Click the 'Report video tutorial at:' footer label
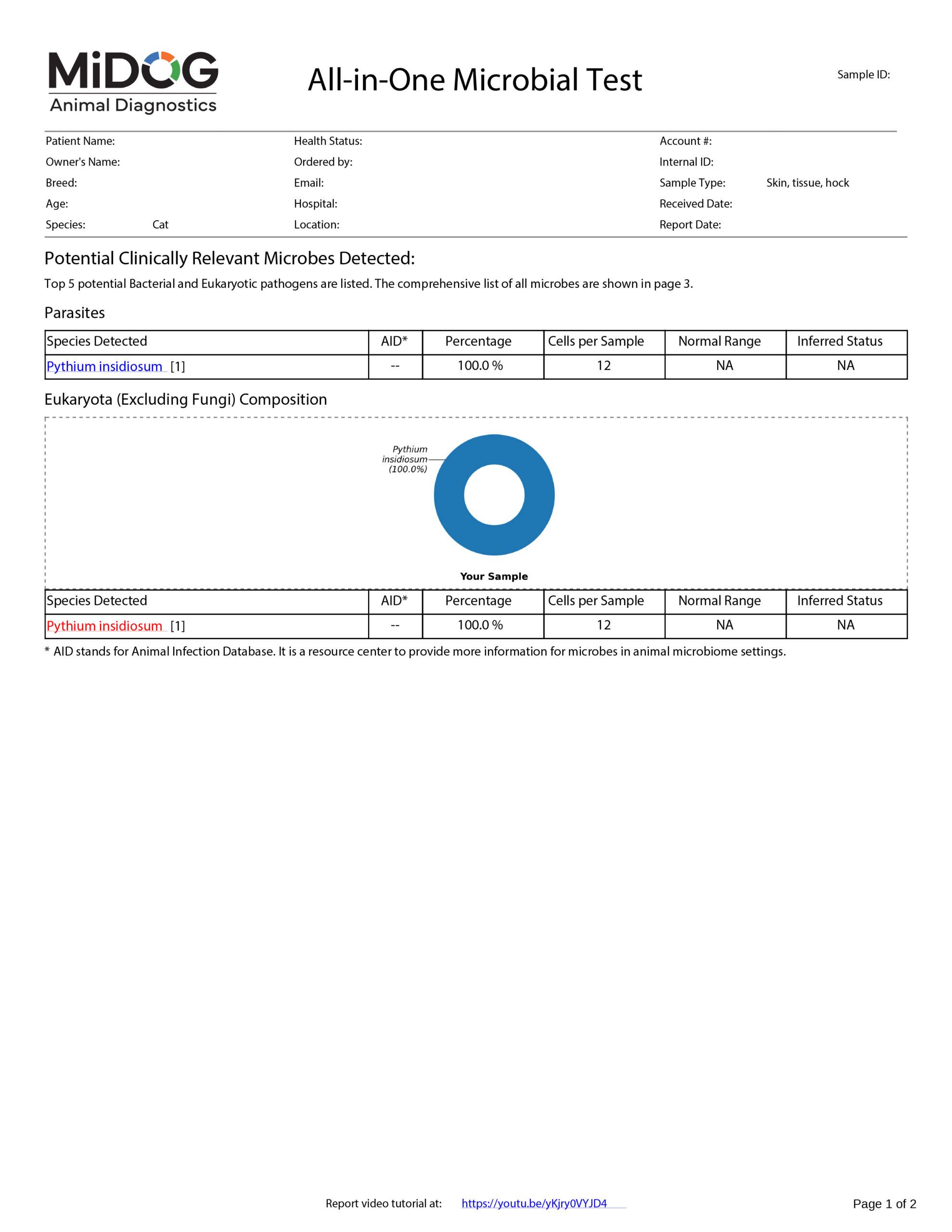 point(384,1203)
